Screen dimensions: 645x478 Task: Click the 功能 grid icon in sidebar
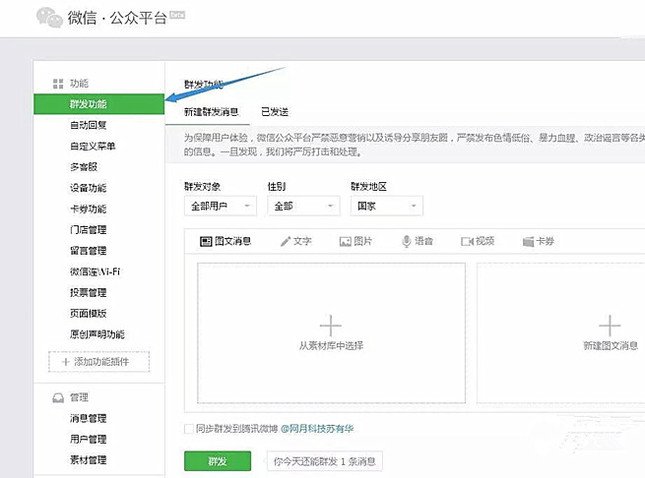tap(58, 84)
